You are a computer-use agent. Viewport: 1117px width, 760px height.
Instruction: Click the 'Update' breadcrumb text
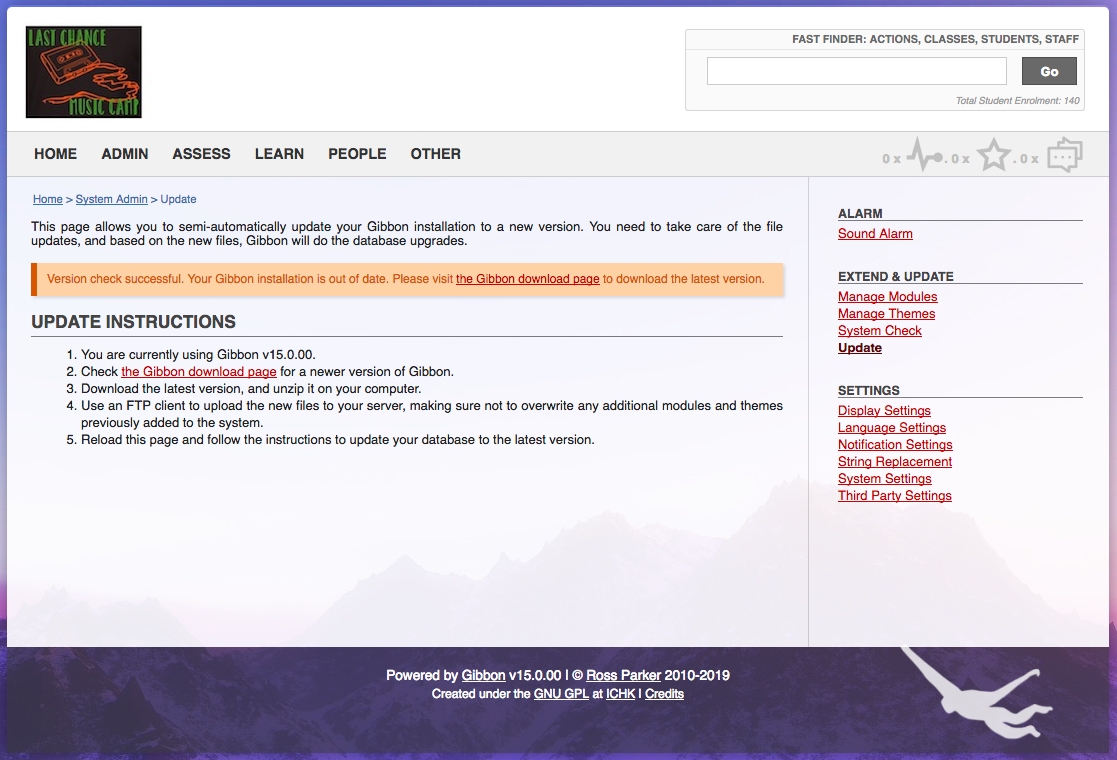coord(178,199)
